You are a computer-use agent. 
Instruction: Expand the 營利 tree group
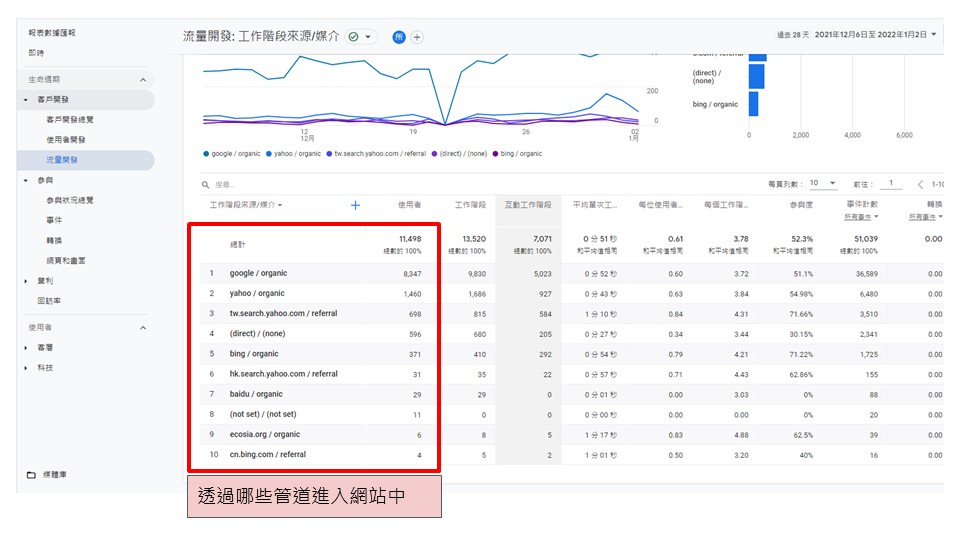26,281
